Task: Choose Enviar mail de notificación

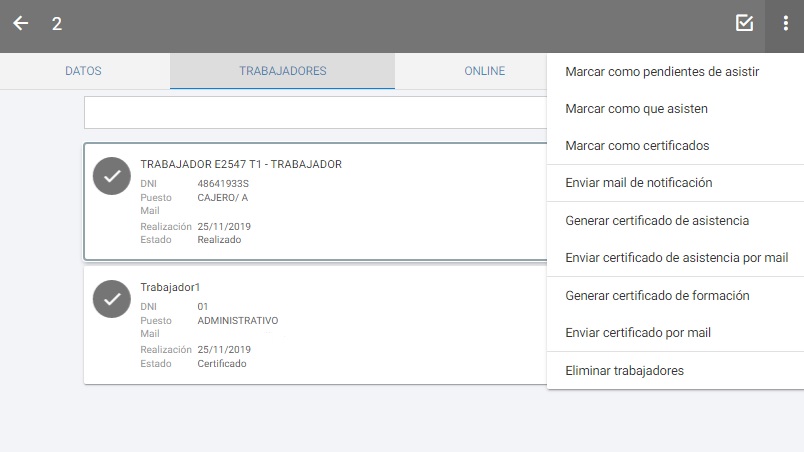Action: pos(638,183)
